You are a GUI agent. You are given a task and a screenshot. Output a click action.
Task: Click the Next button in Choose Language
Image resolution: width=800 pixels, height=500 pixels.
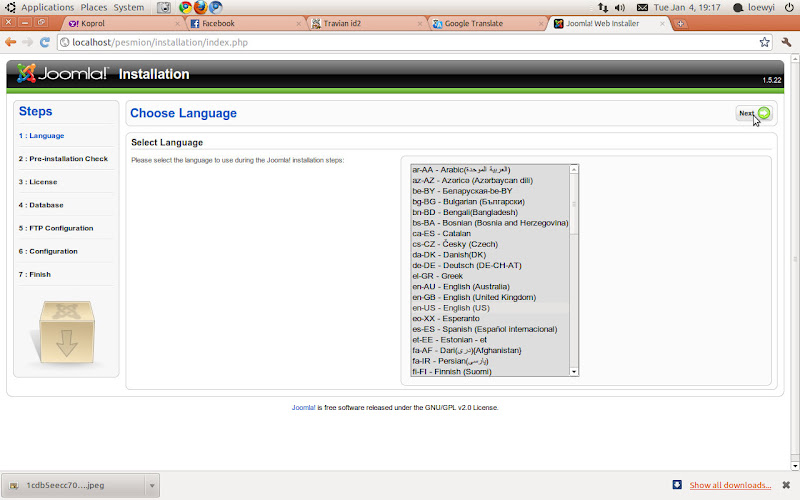[754, 113]
